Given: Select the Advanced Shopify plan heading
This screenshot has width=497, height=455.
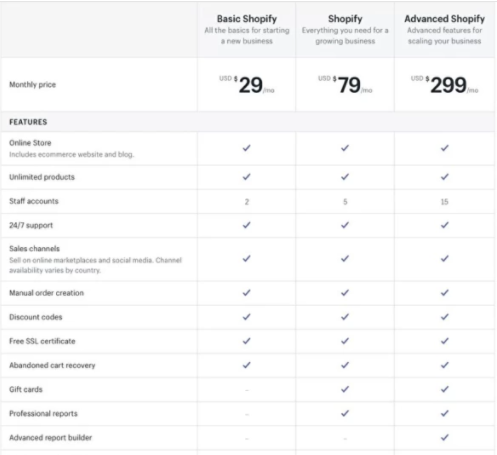Looking at the screenshot, I should tap(445, 19).
